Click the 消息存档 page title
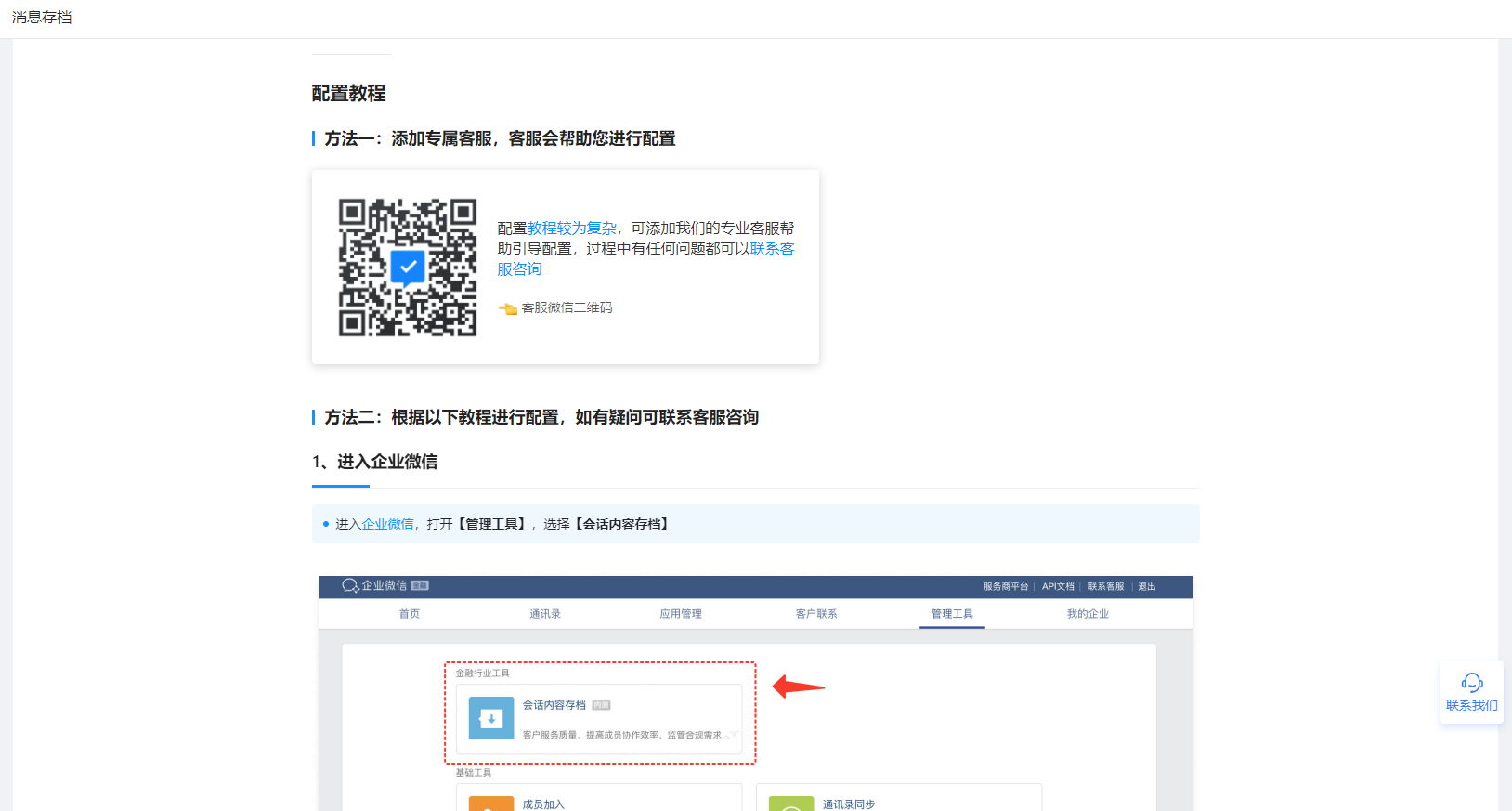Viewport: 1512px width, 811px height. tap(42, 17)
